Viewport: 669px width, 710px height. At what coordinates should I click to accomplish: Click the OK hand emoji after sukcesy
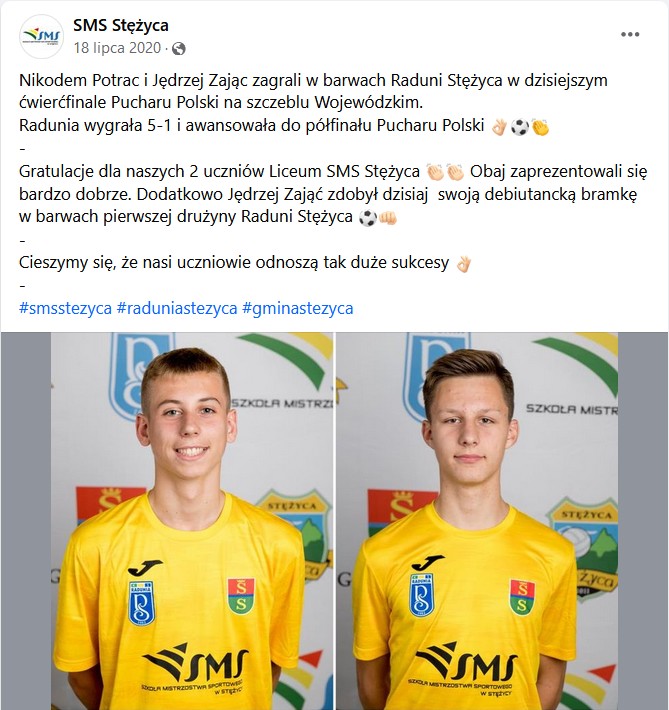click(x=463, y=264)
